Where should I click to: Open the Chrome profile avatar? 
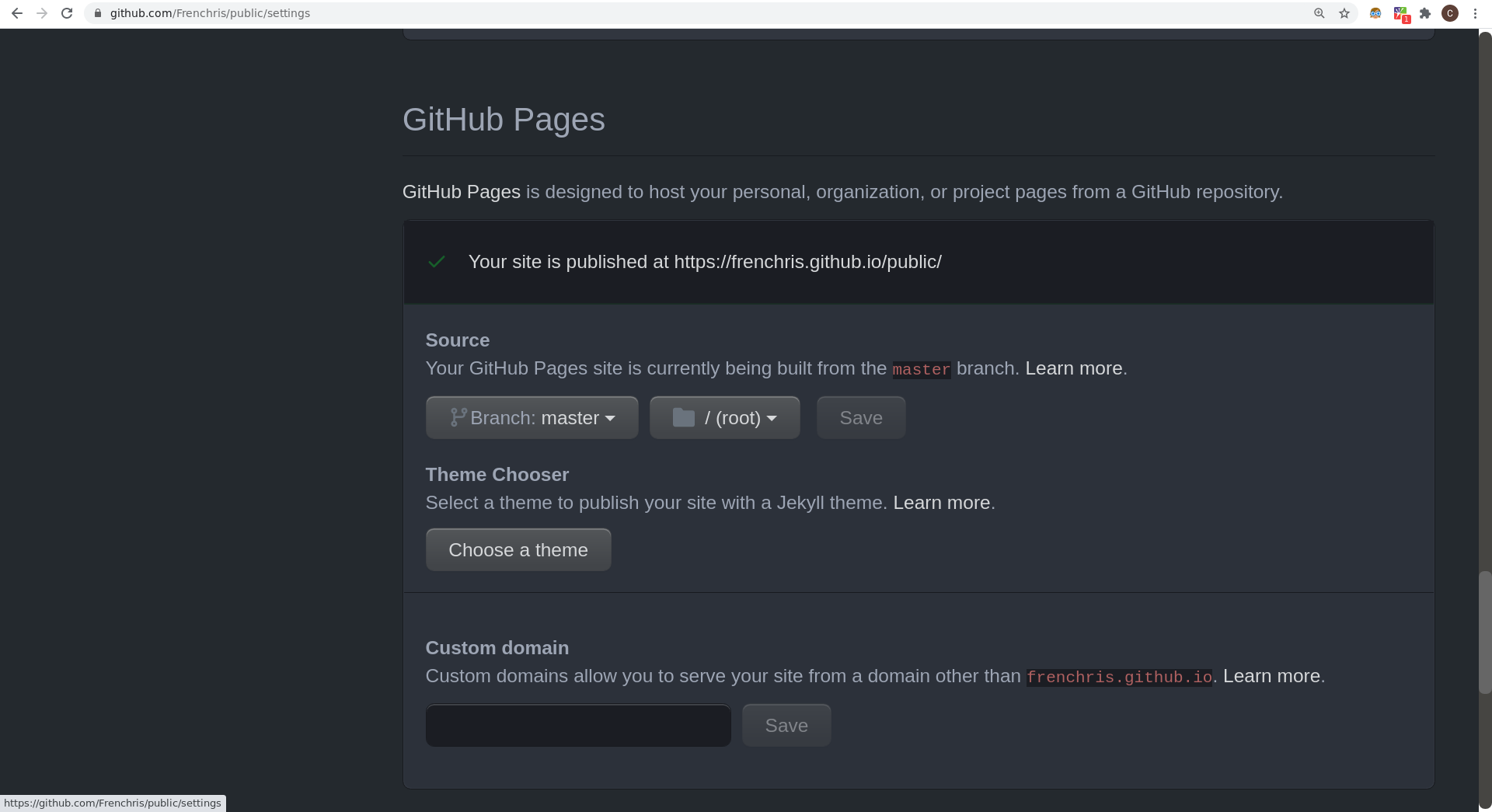1450,13
